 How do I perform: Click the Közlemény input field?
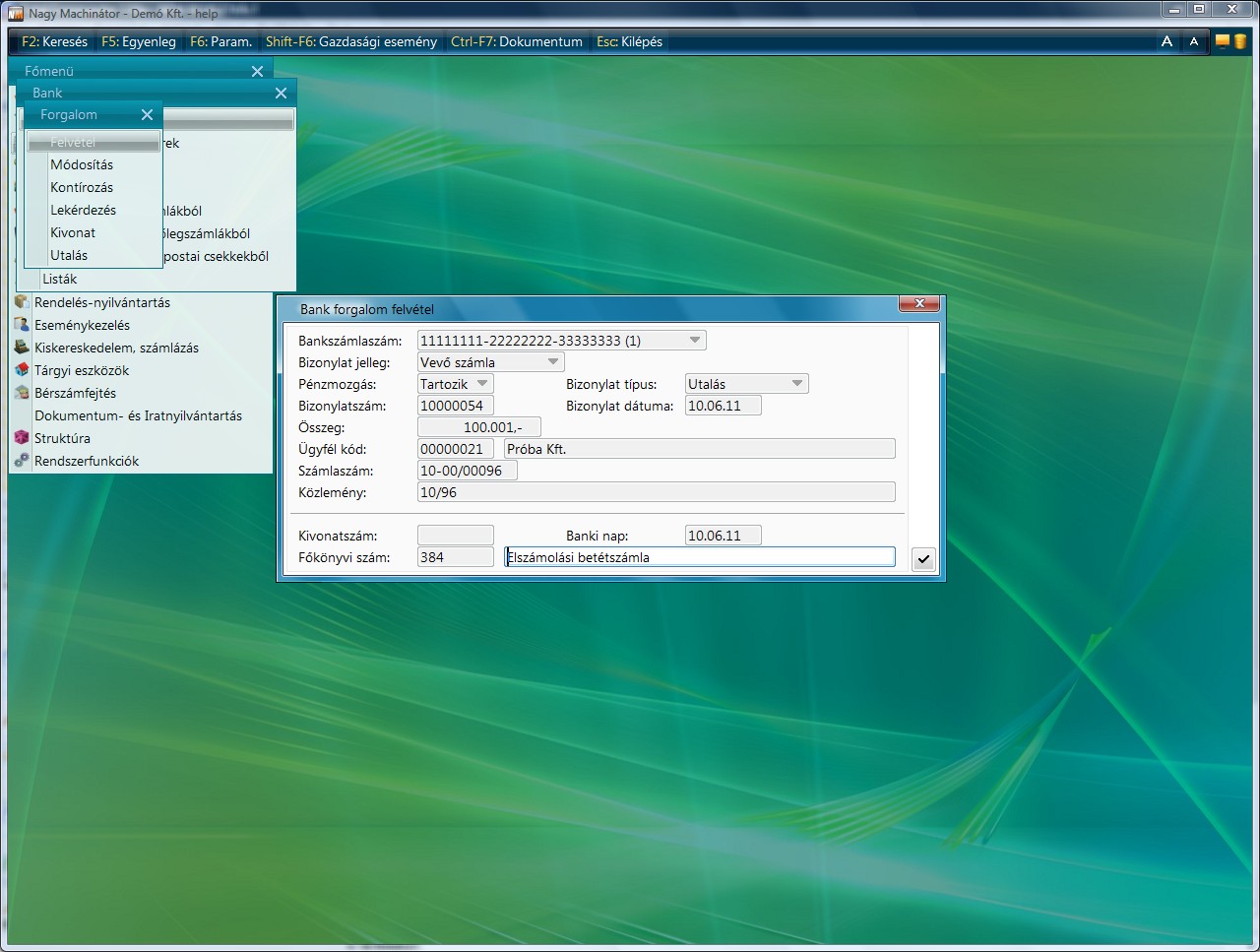click(x=656, y=492)
